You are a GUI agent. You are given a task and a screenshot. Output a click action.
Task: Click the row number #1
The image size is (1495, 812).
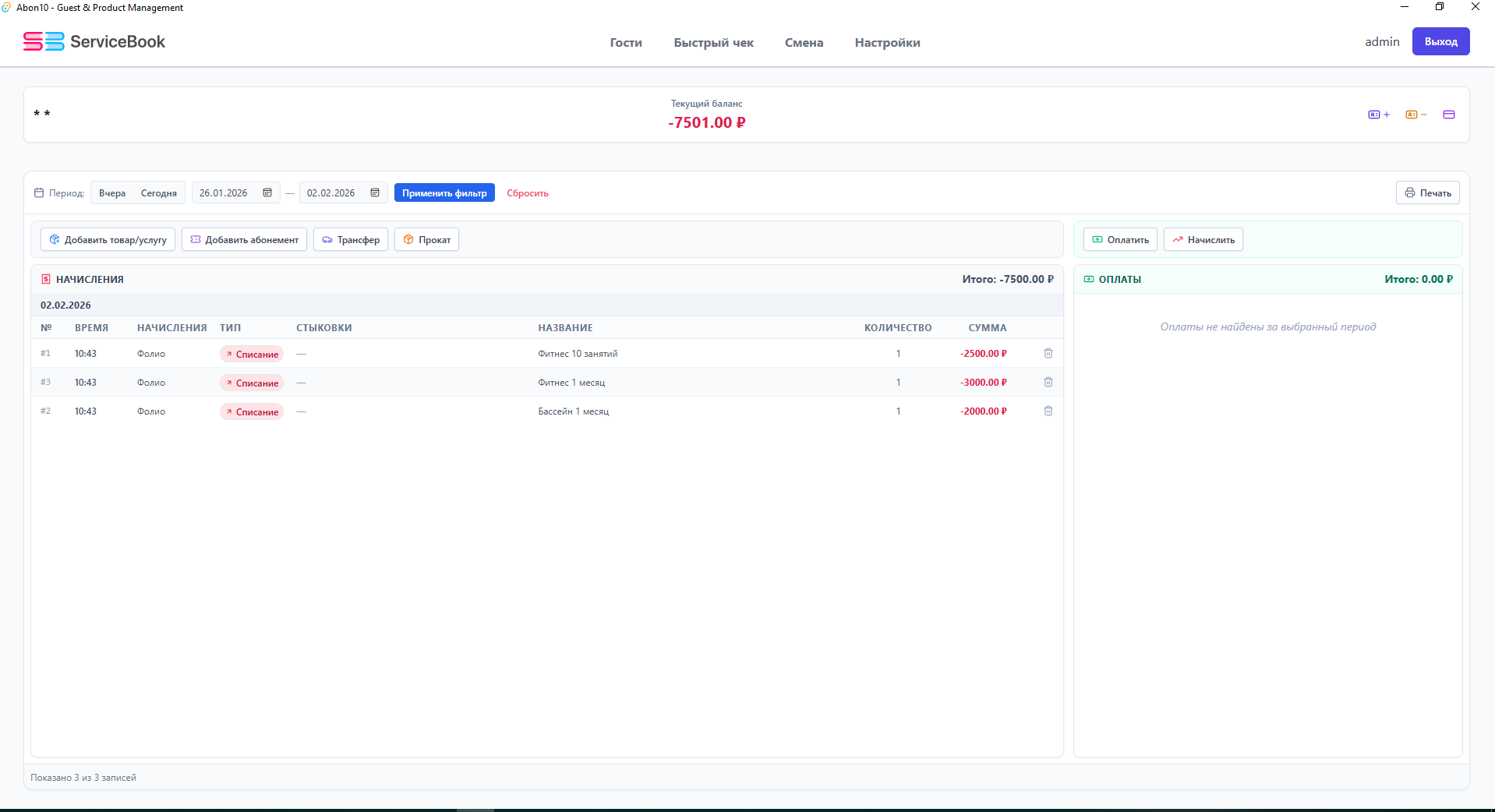tap(45, 354)
